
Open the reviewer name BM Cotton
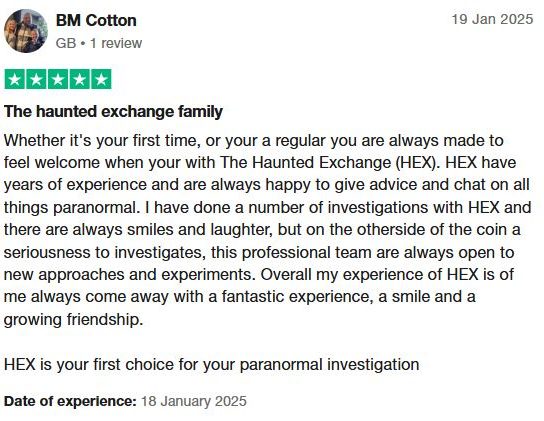coord(96,20)
